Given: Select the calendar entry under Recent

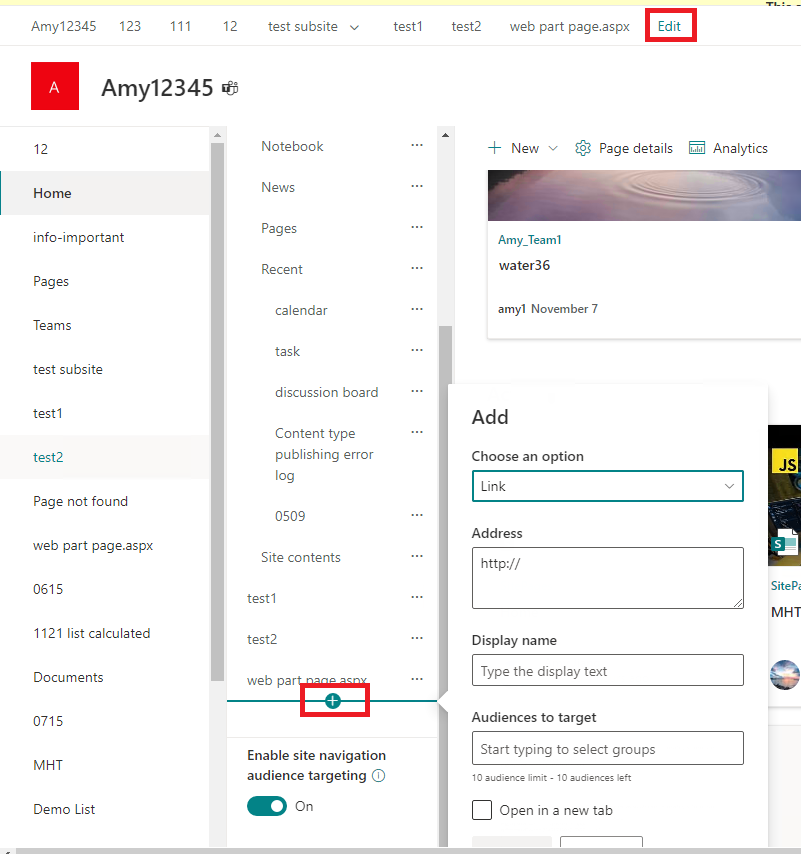Looking at the screenshot, I should [301, 310].
